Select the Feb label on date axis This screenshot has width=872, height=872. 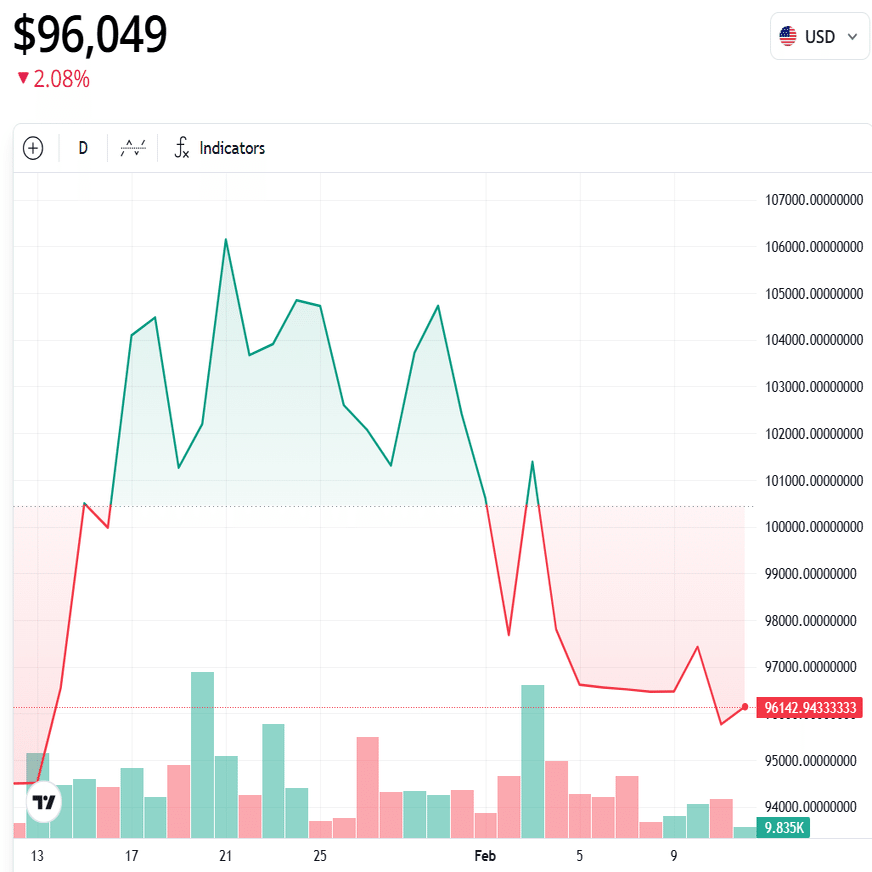(484, 856)
